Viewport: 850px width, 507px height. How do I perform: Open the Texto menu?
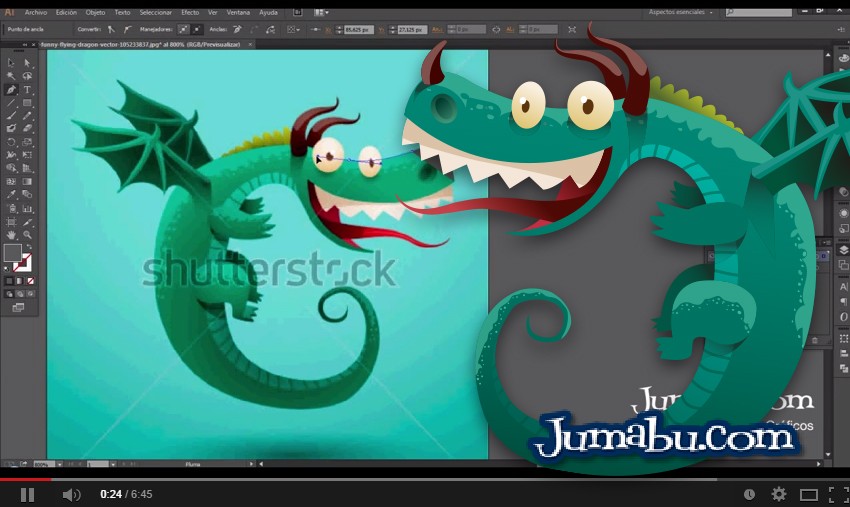[x=123, y=12]
